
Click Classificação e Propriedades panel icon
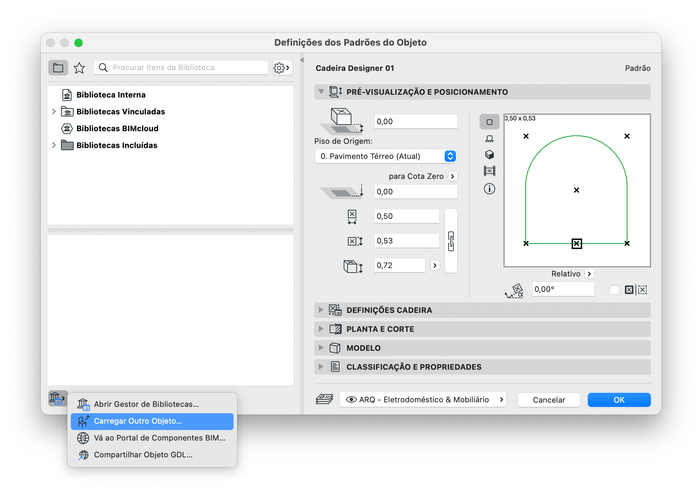(x=335, y=367)
